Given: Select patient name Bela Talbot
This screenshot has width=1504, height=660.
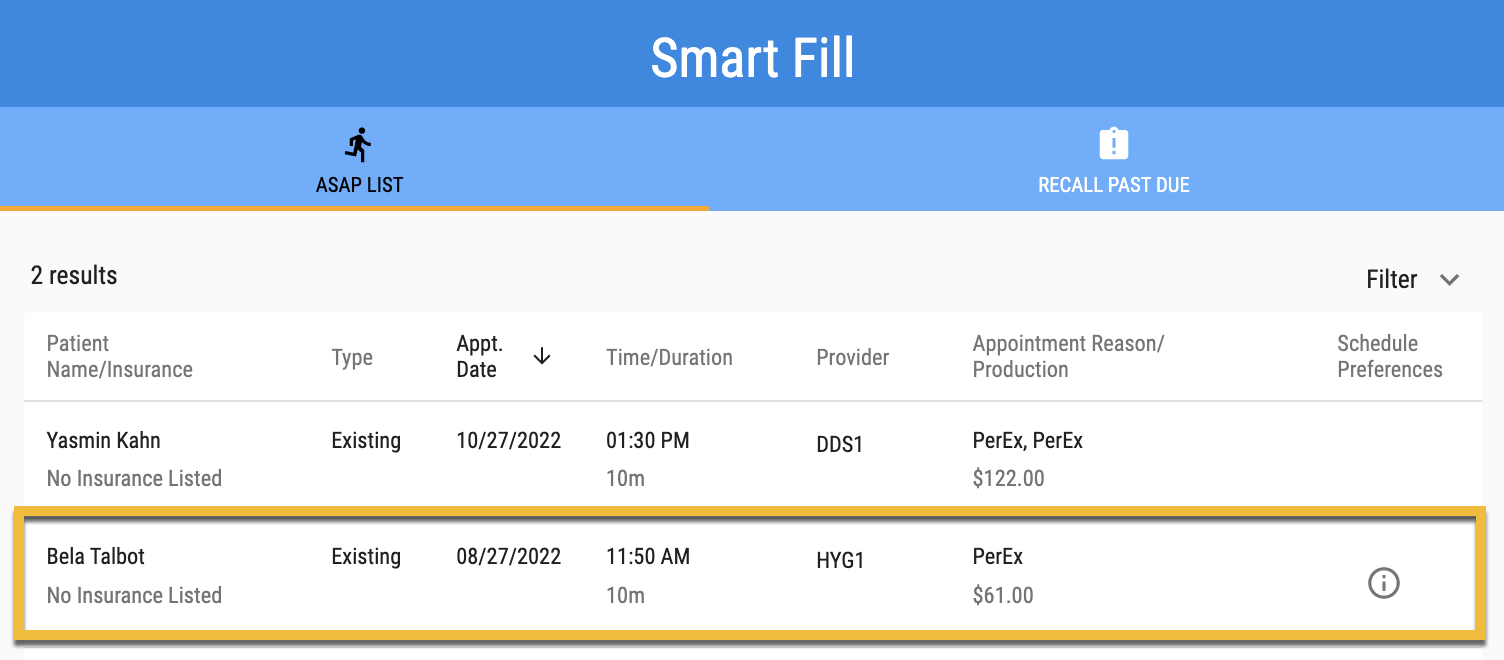Looking at the screenshot, I should (96, 557).
